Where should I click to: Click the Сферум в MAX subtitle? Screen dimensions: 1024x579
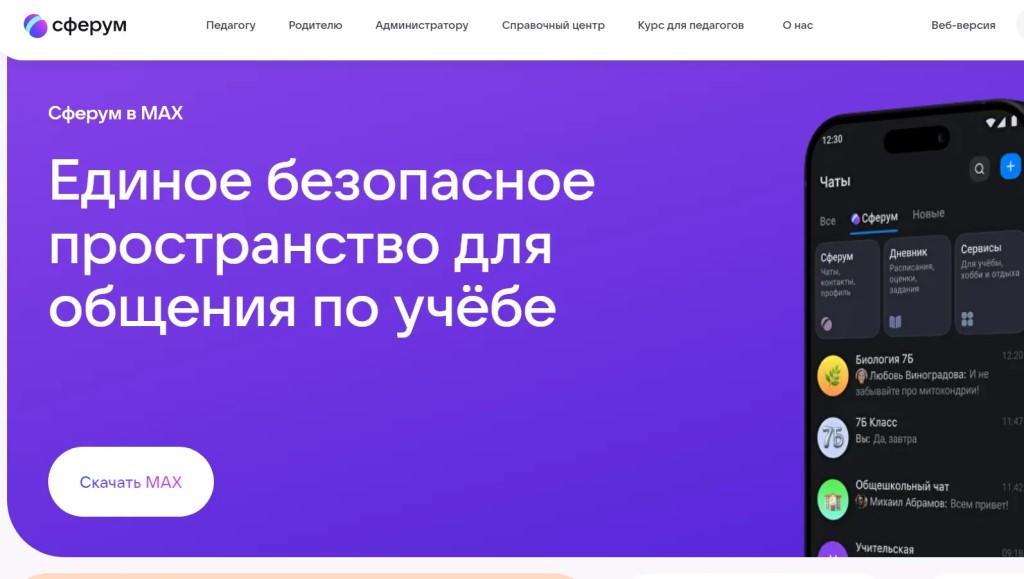coord(116,113)
